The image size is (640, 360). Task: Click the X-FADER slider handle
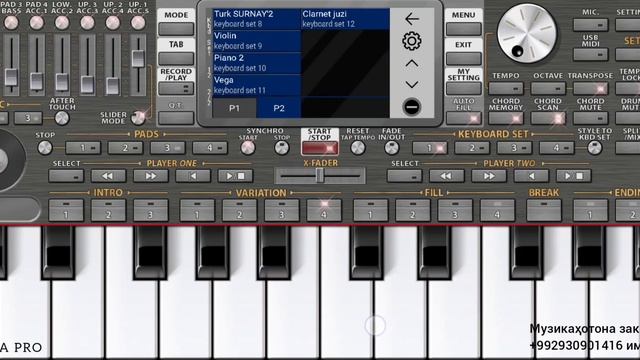point(320,176)
